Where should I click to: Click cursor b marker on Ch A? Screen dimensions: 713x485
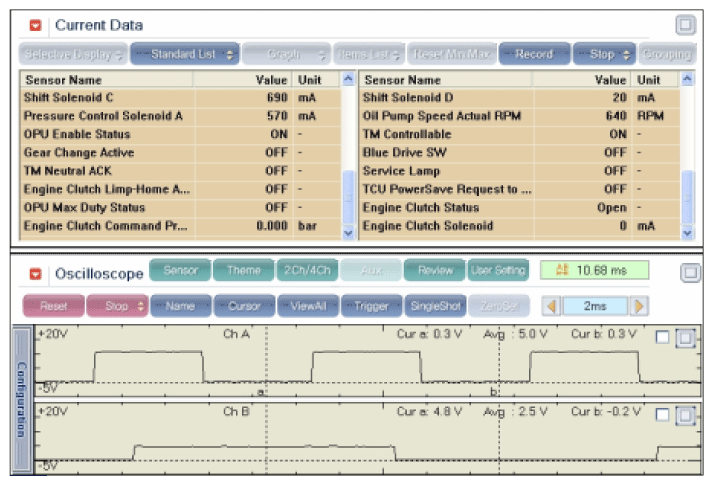pyautogui.click(x=493, y=392)
